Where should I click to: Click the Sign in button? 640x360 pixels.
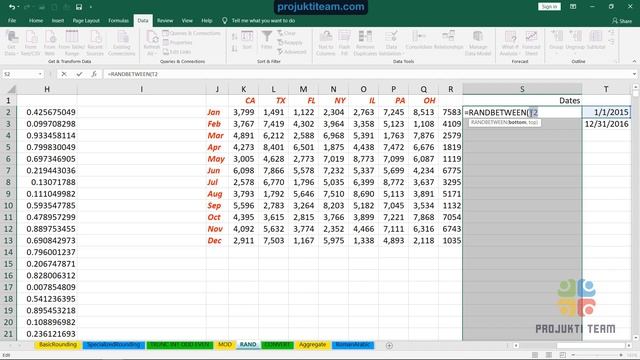(x=549, y=7)
